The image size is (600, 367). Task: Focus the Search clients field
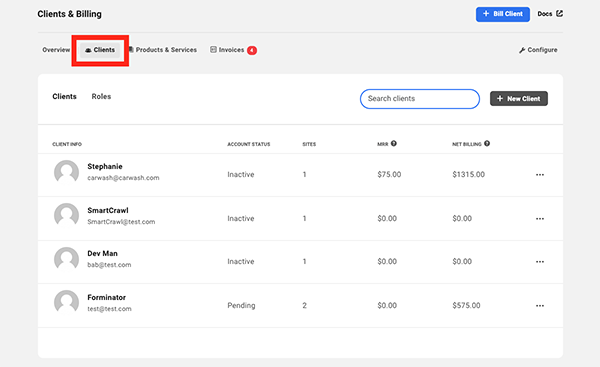click(x=420, y=99)
